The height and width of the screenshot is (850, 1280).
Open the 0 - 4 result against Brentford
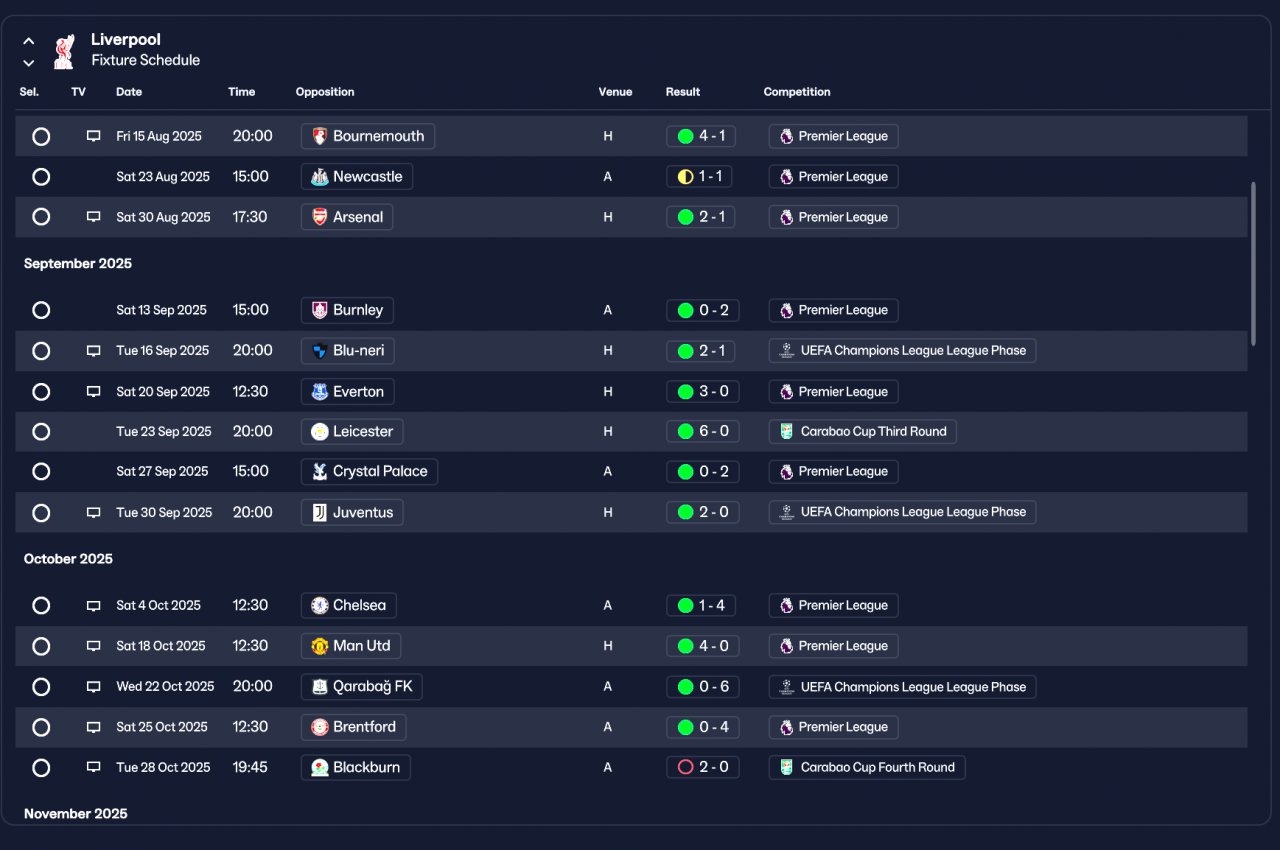[703, 727]
